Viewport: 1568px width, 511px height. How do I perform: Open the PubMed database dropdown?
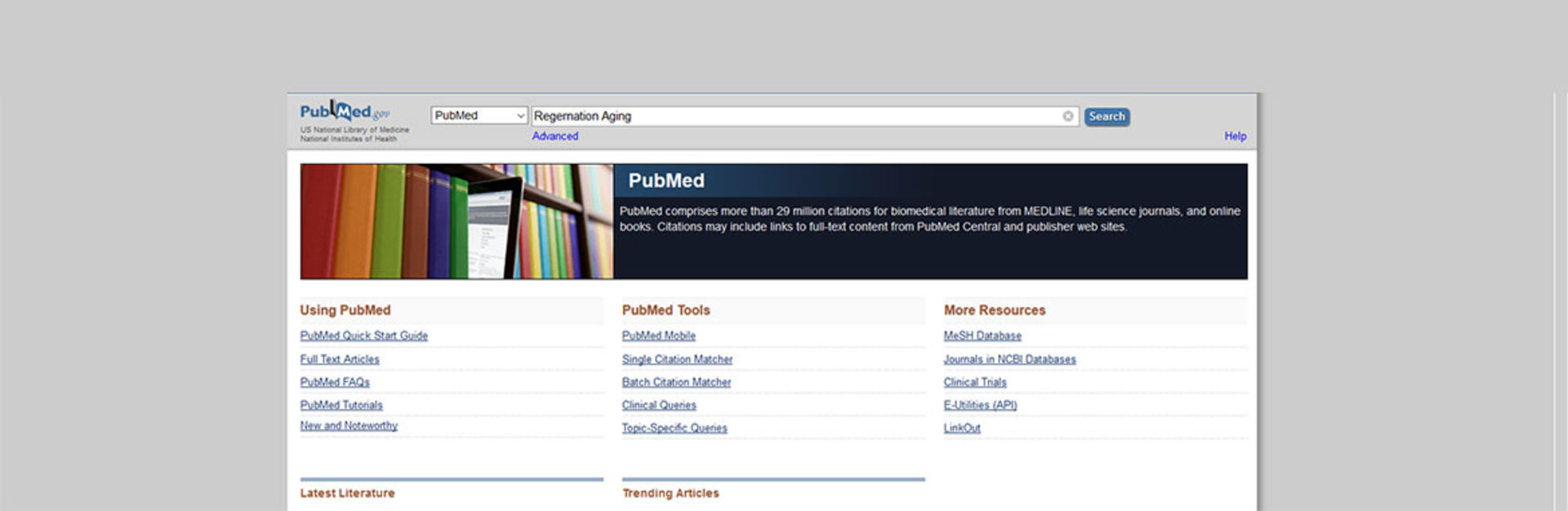click(479, 116)
